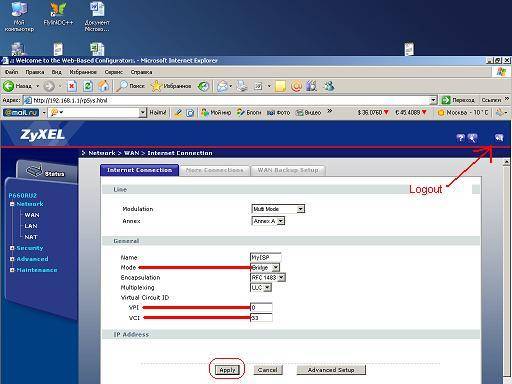Click the VPI input field

click(x=261, y=308)
